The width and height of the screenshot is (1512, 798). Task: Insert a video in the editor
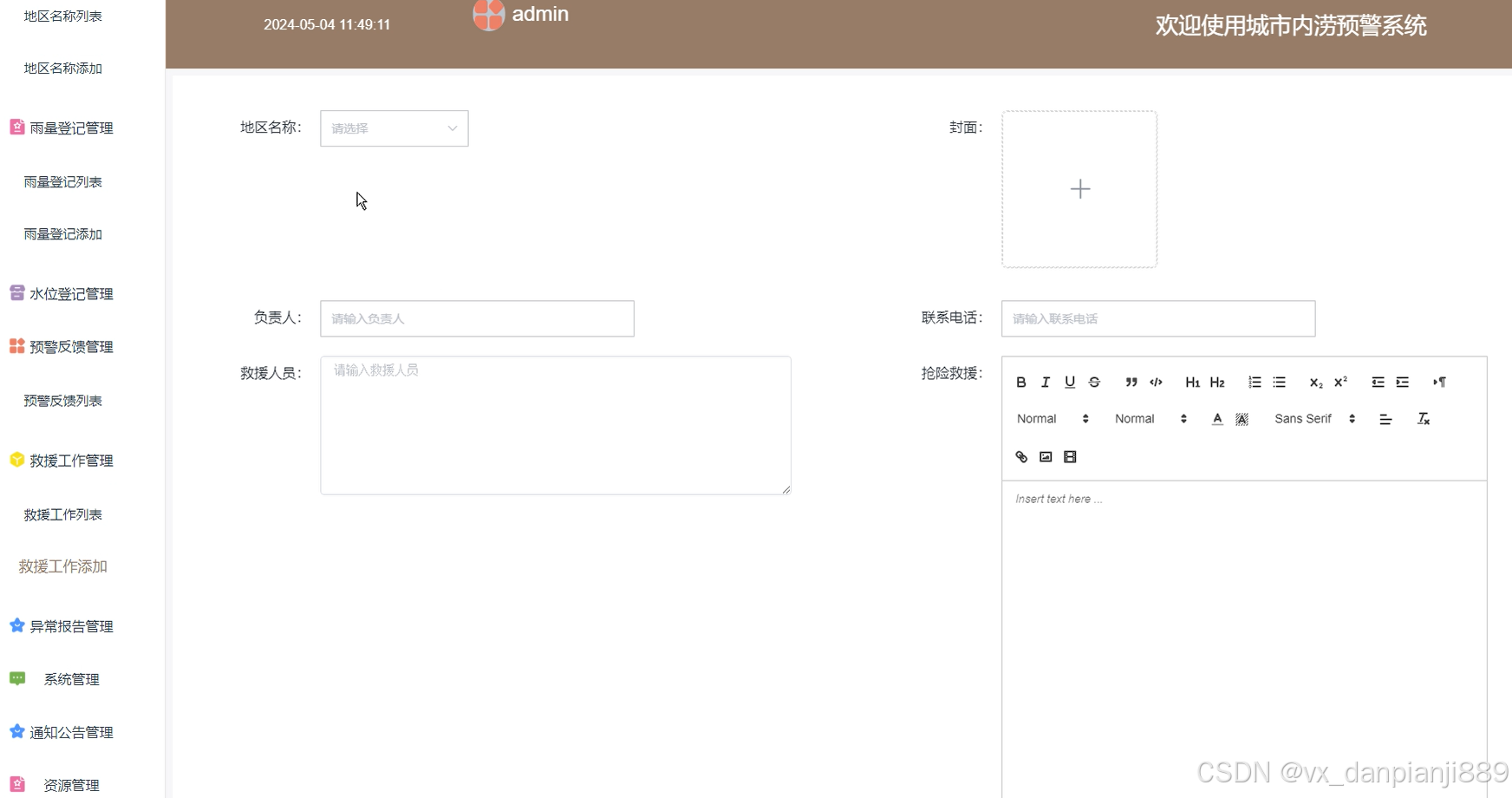click(x=1070, y=457)
